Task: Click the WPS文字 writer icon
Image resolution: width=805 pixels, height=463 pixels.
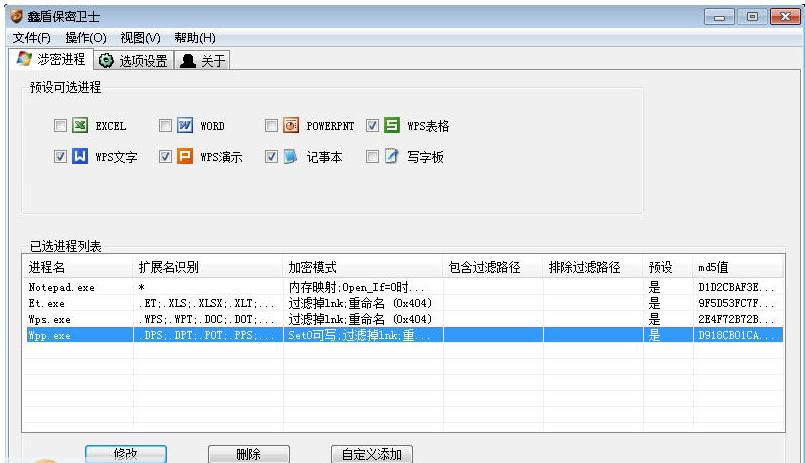Action: (81, 157)
